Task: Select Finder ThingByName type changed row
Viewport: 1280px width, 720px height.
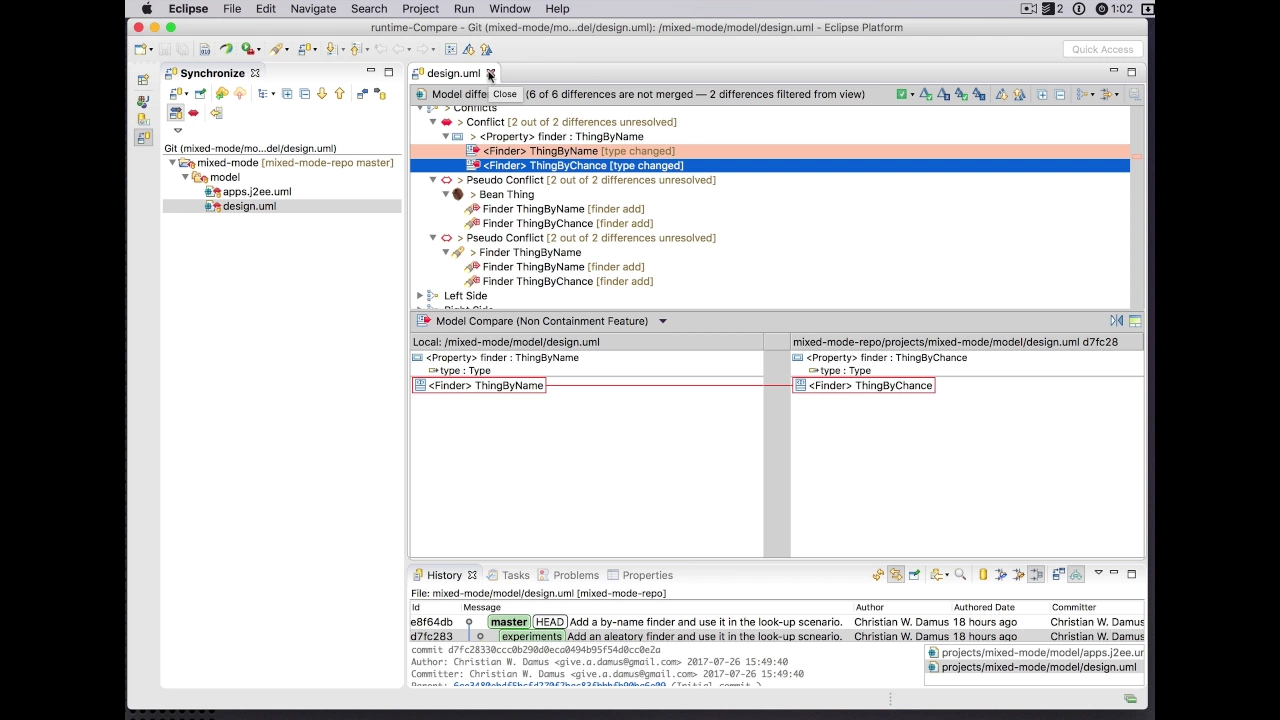Action: [x=770, y=151]
